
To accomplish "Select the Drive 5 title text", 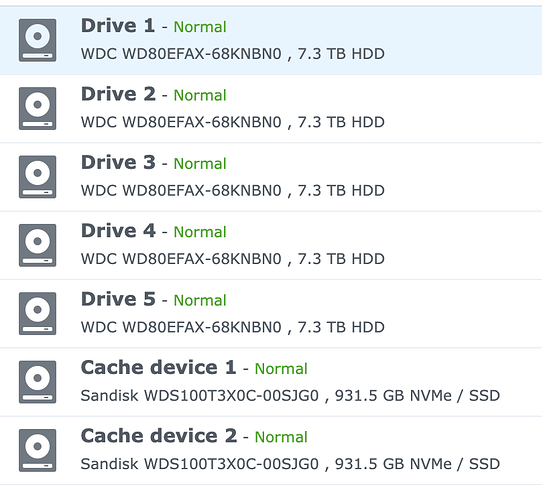I will (x=118, y=299).
